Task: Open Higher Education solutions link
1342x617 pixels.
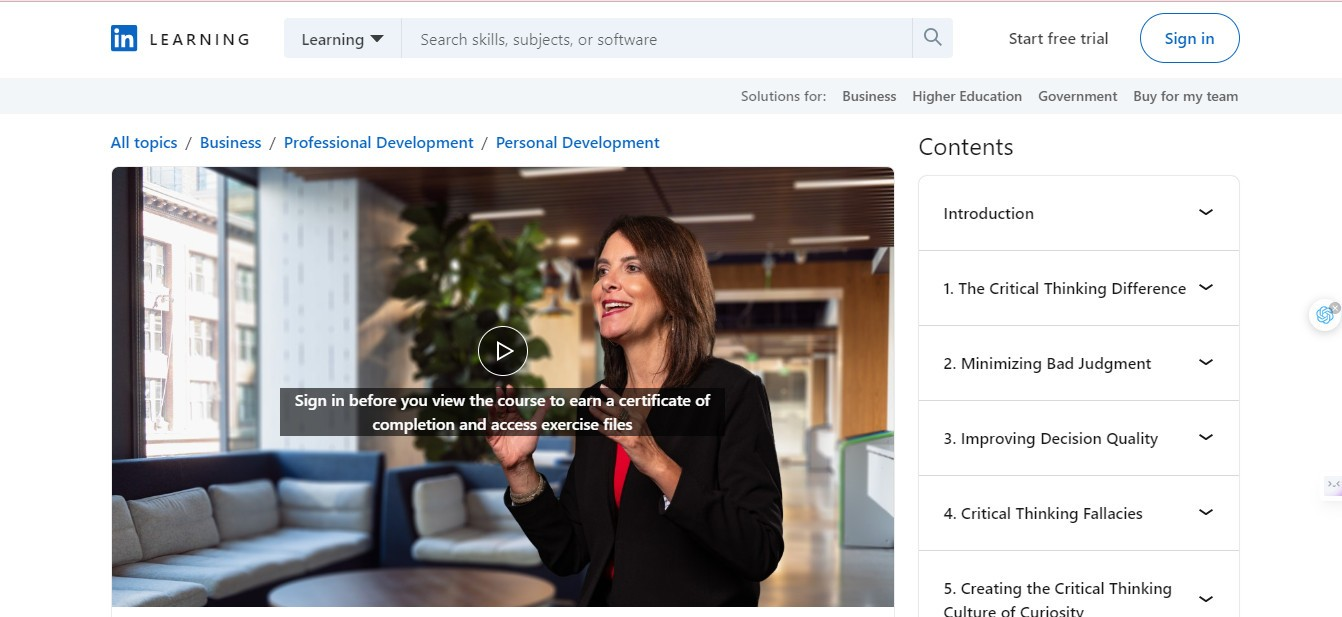Action: pos(967,96)
